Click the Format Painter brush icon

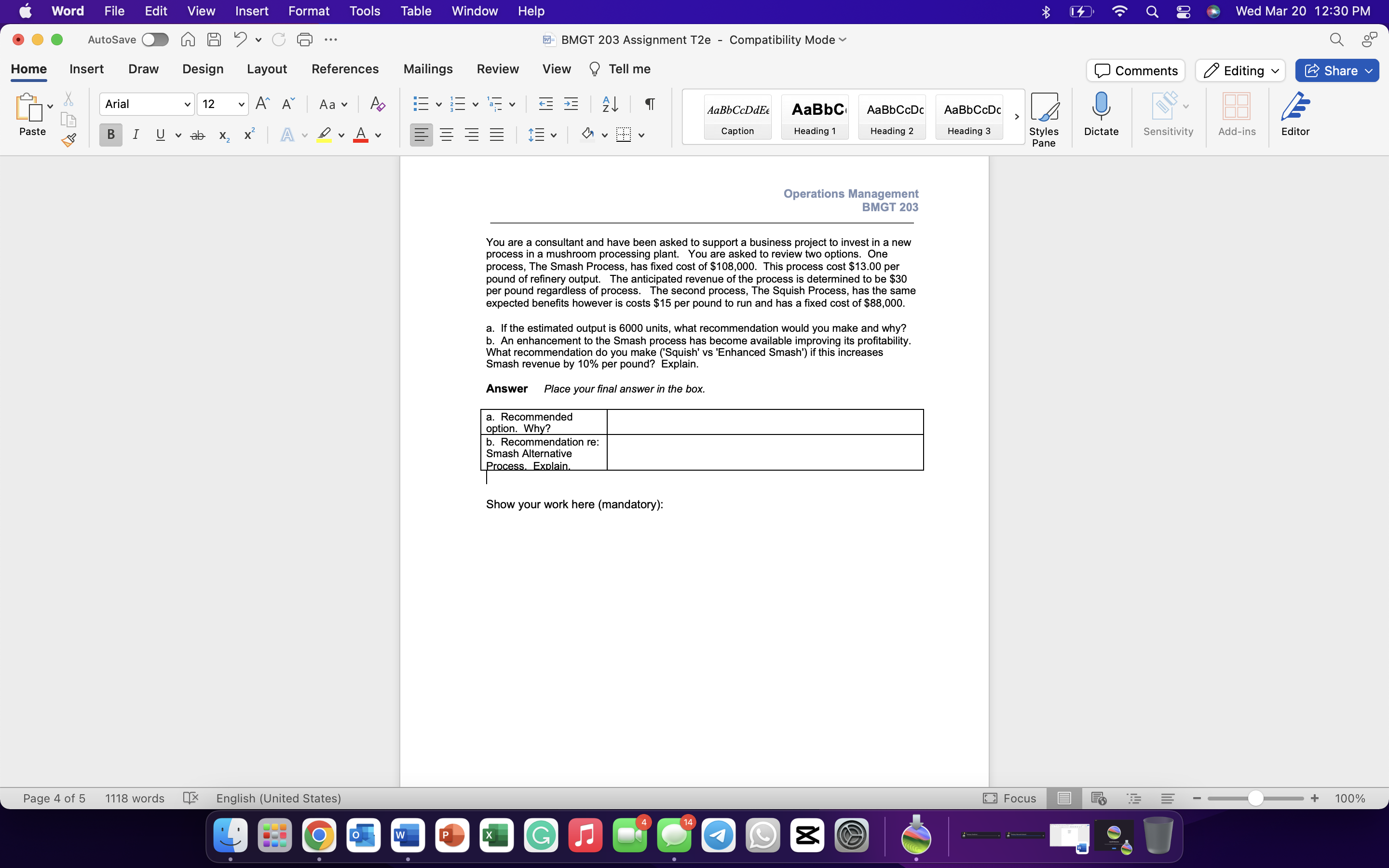tap(69, 139)
